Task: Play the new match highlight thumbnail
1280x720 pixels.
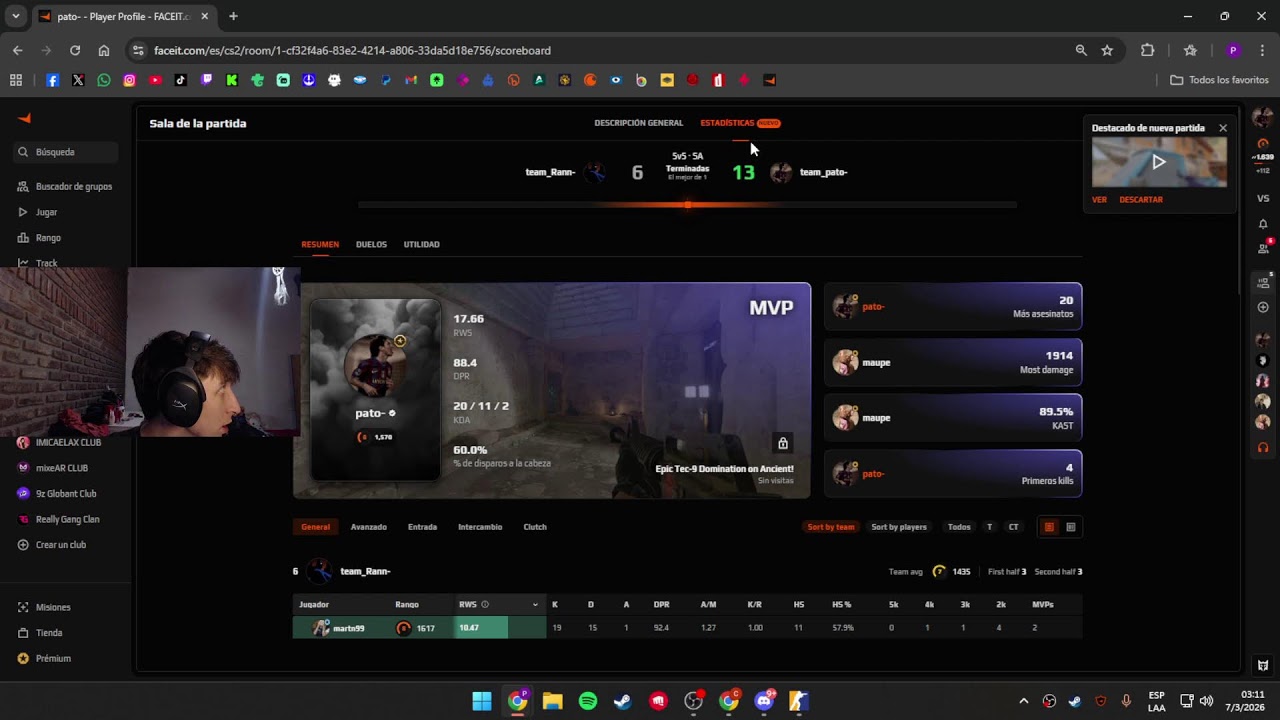Action: point(1159,162)
